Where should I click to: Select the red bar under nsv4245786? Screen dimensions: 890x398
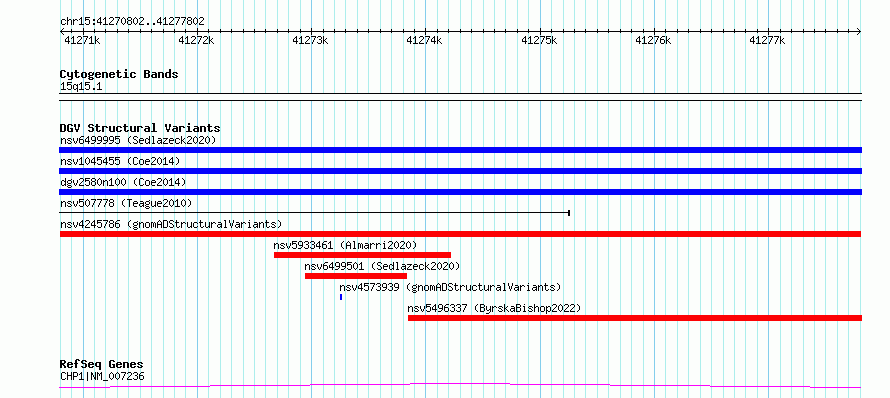(x=460, y=234)
